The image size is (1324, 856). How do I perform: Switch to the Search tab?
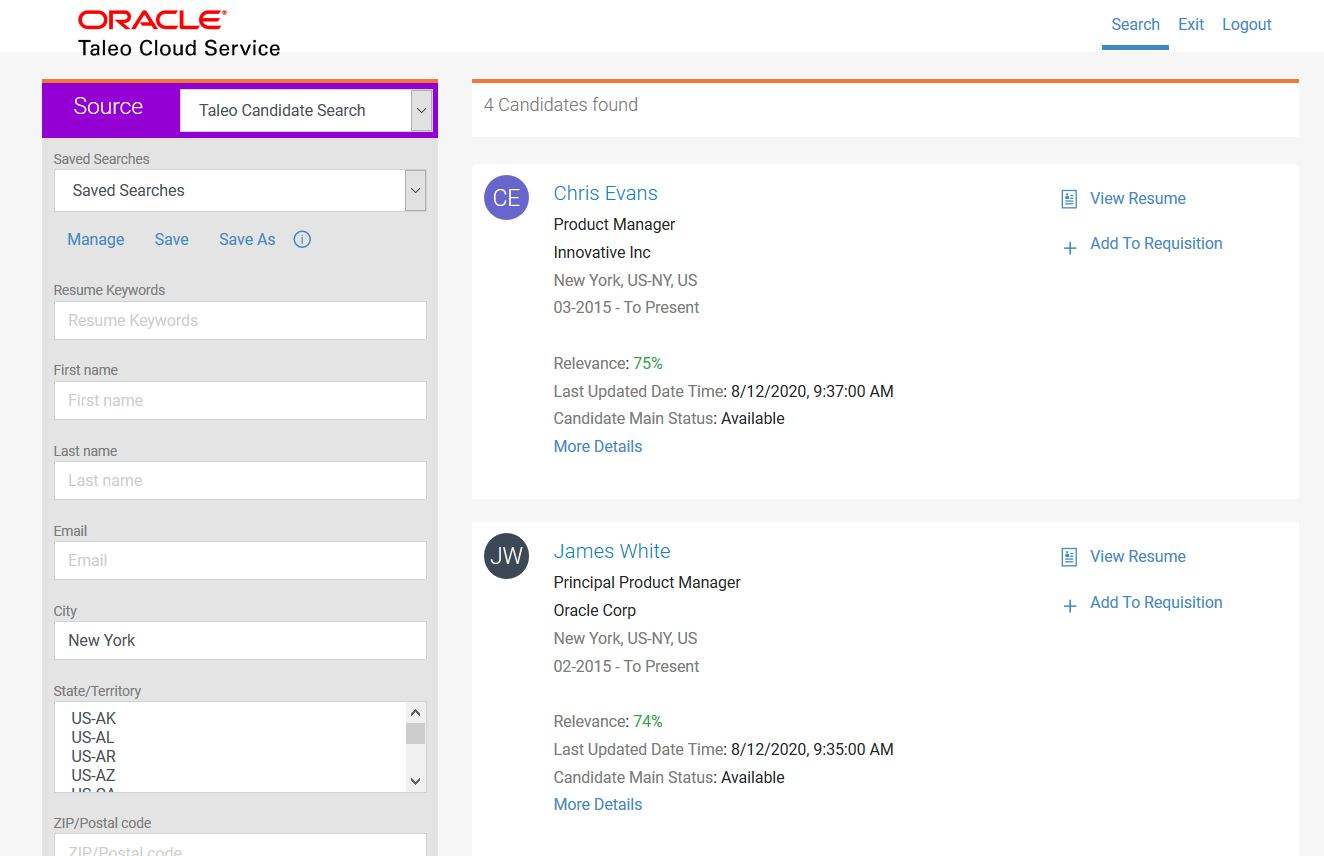[x=1135, y=25]
